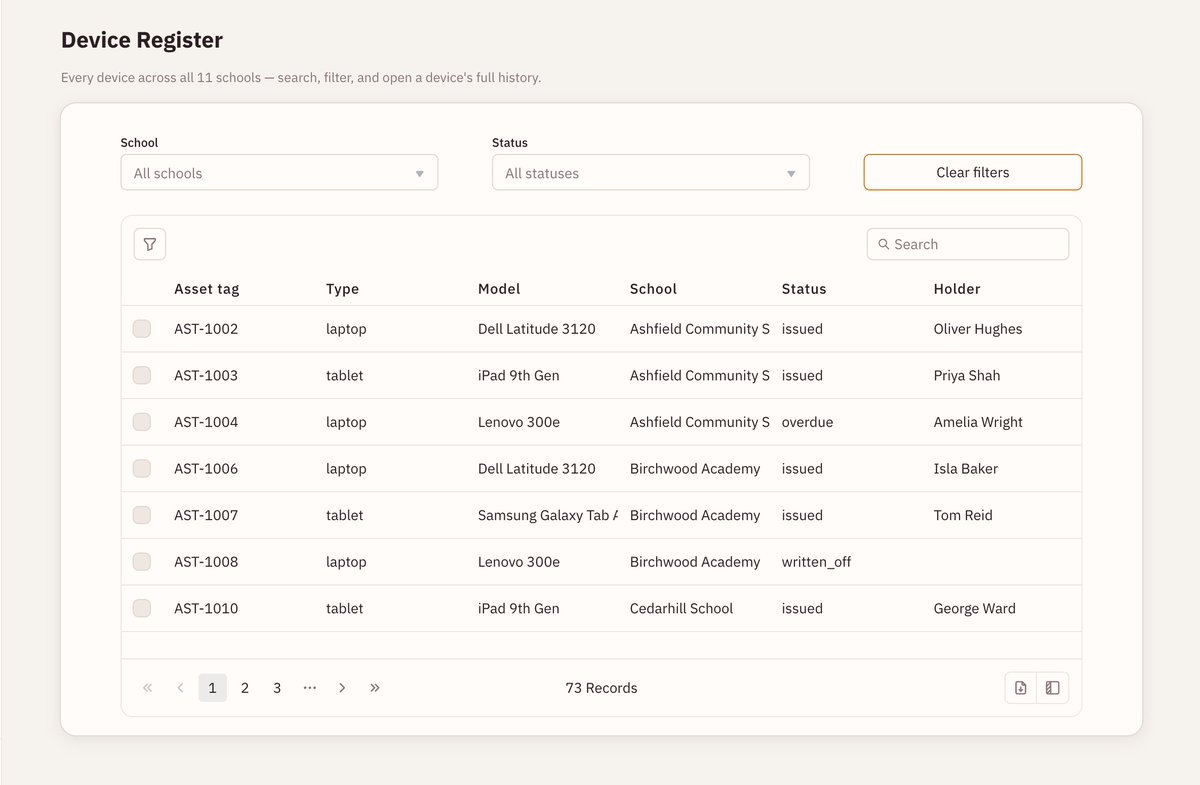The width and height of the screenshot is (1200, 785).
Task: Toggle the side panel layout icon
Action: (x=1053, y=688)
